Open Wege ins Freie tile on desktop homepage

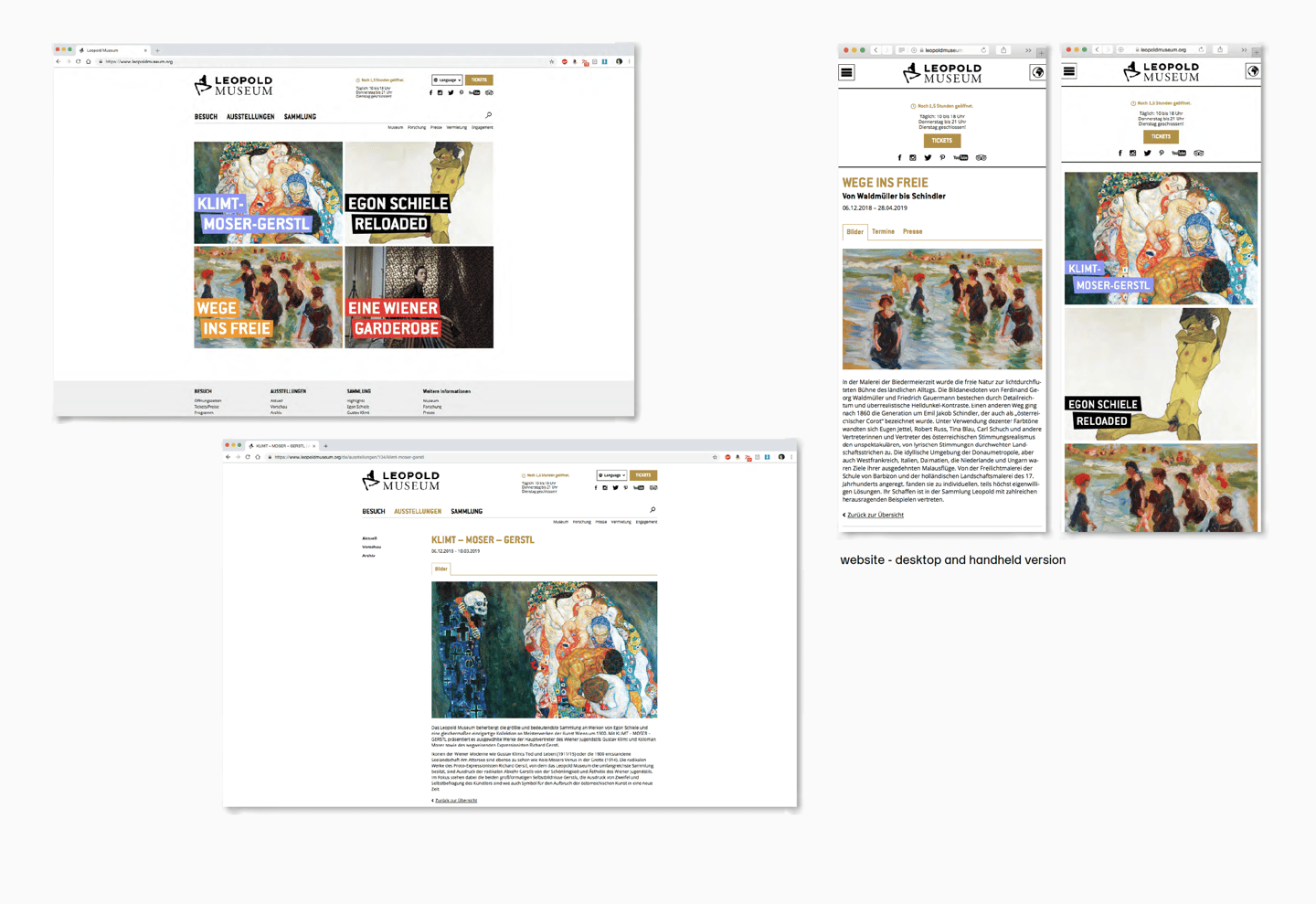[268, 297]
